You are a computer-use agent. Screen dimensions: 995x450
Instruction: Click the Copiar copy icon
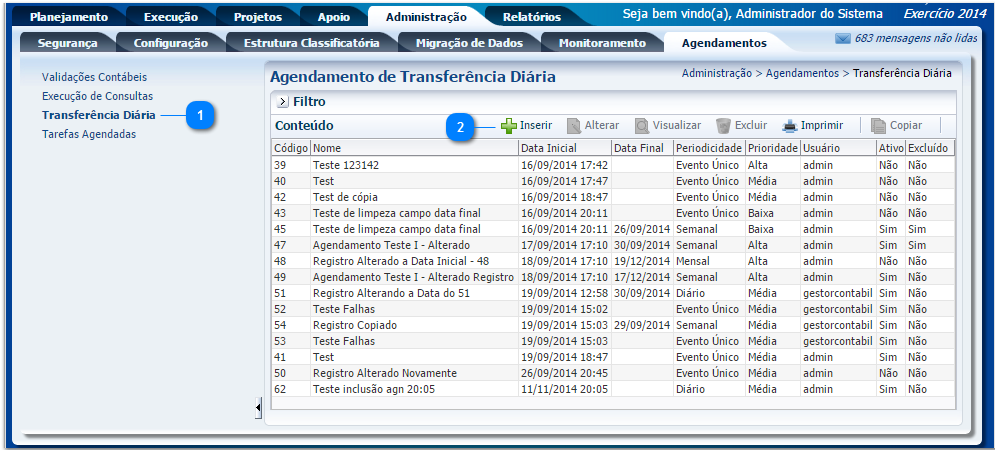tap(878, 126)
